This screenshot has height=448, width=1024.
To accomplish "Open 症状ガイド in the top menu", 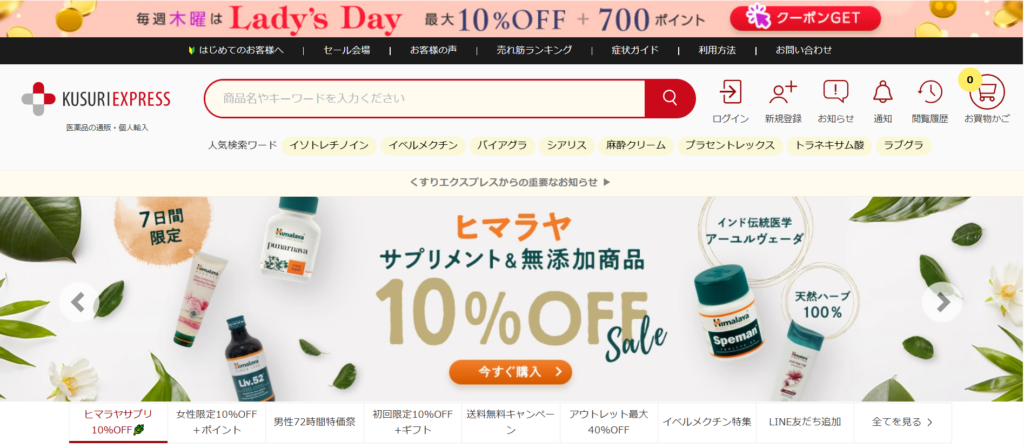I will 635,50.
